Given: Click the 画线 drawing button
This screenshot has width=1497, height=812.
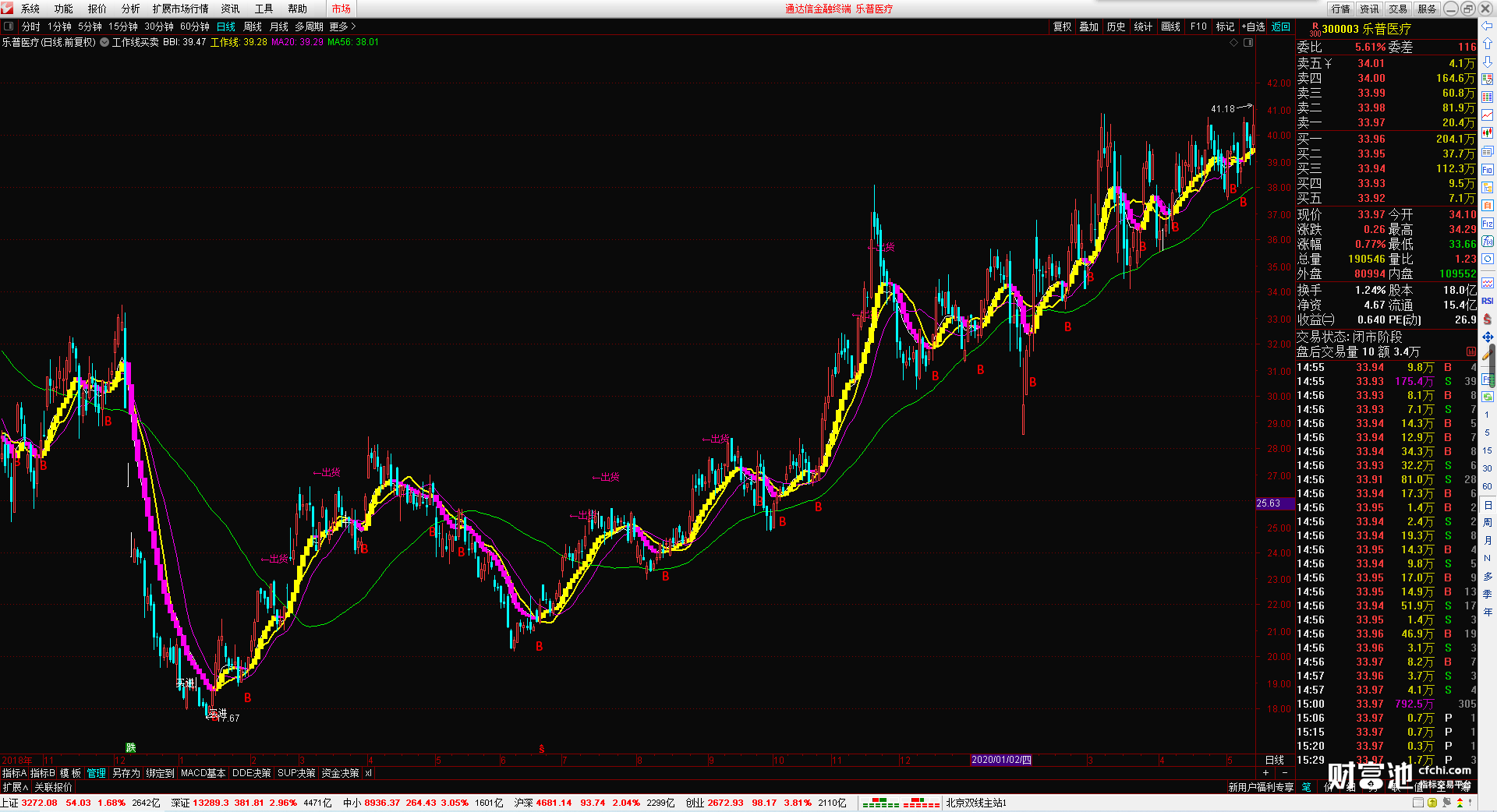Looking at the screenshot, I should 1170,26.
